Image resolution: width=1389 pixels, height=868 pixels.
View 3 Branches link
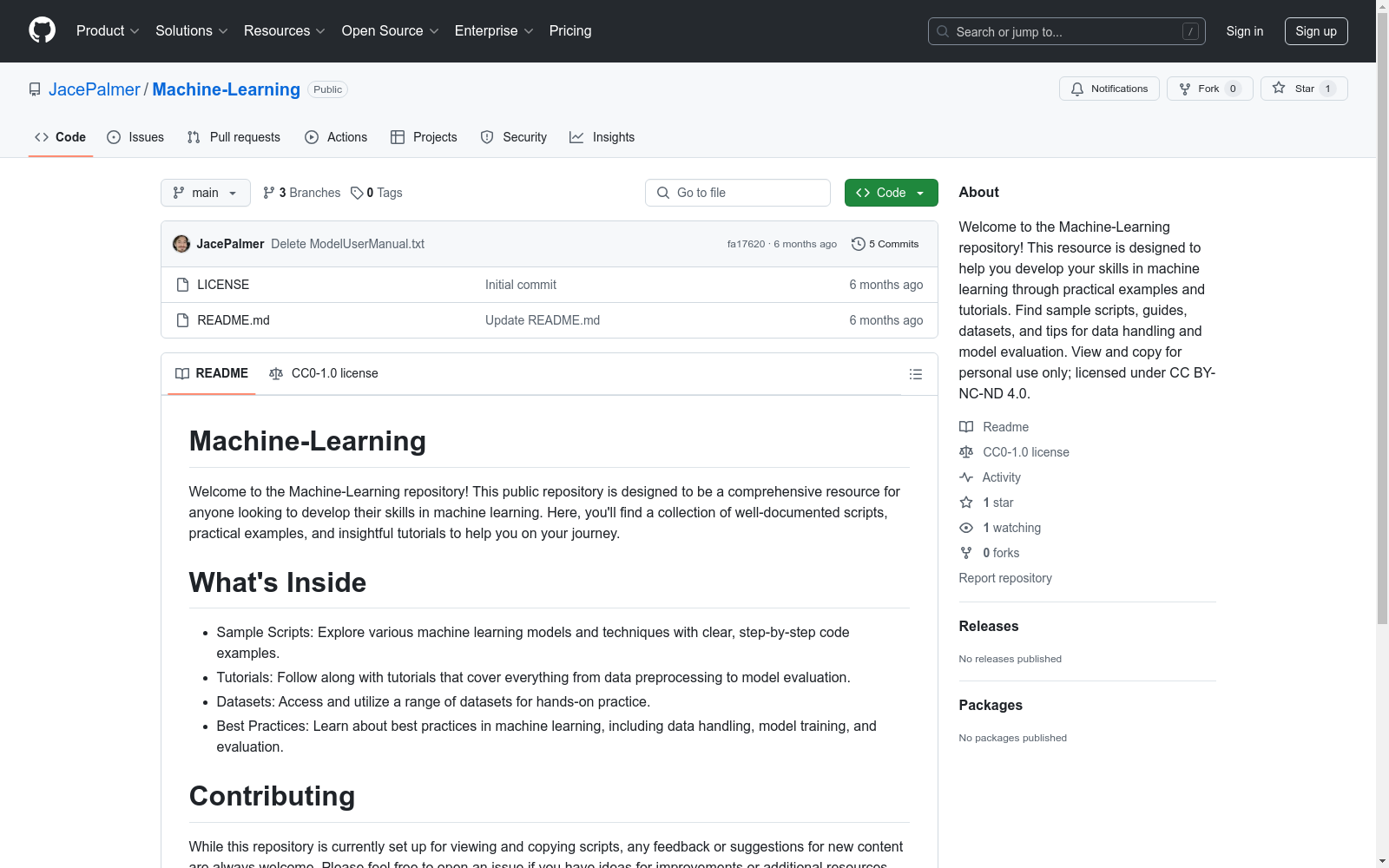[x=302, y=193]
